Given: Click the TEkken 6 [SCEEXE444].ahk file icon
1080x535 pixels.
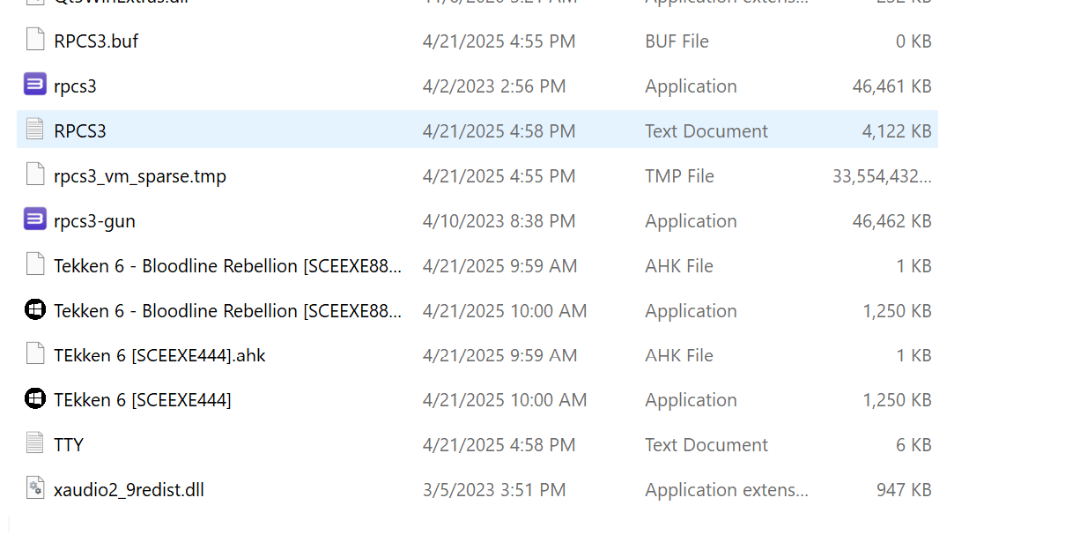Looking at the screenshot, I should pos(35,354).
